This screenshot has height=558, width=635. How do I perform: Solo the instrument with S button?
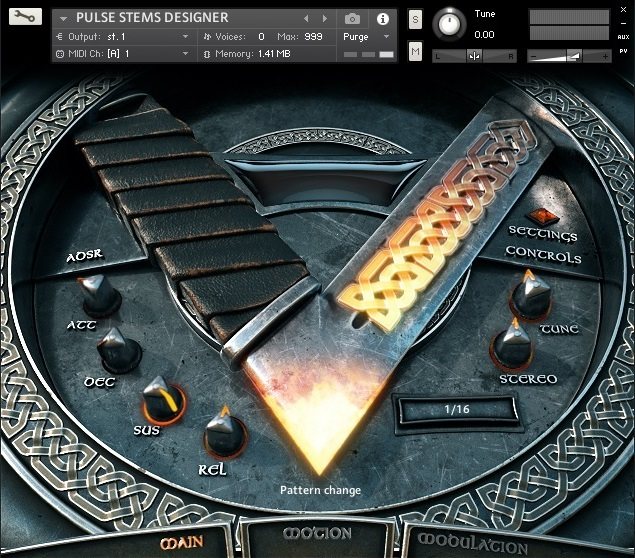(x=415, y=19)
